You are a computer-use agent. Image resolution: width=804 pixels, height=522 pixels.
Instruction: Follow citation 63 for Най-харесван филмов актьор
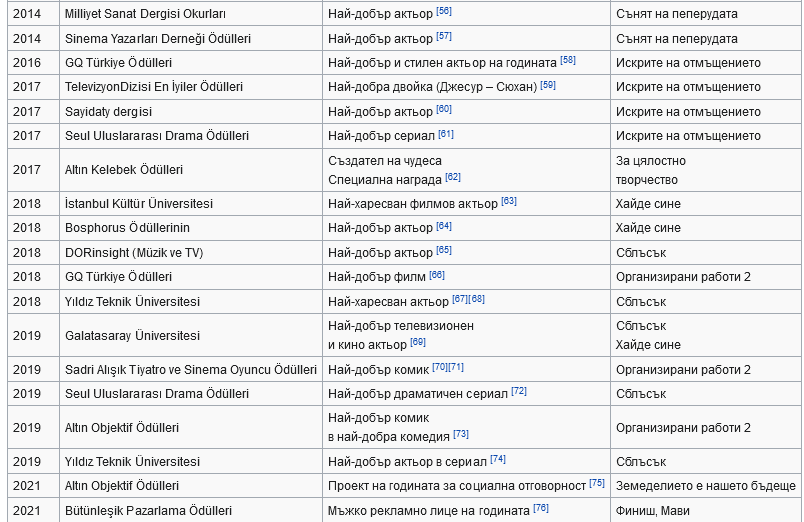[x=509, y=201]
